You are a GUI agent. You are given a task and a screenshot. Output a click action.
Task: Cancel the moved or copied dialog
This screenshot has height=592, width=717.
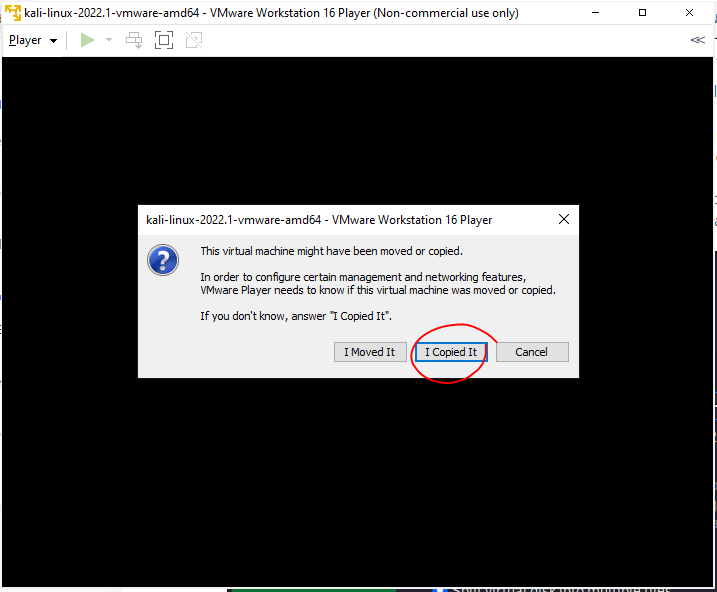[532, 352]
